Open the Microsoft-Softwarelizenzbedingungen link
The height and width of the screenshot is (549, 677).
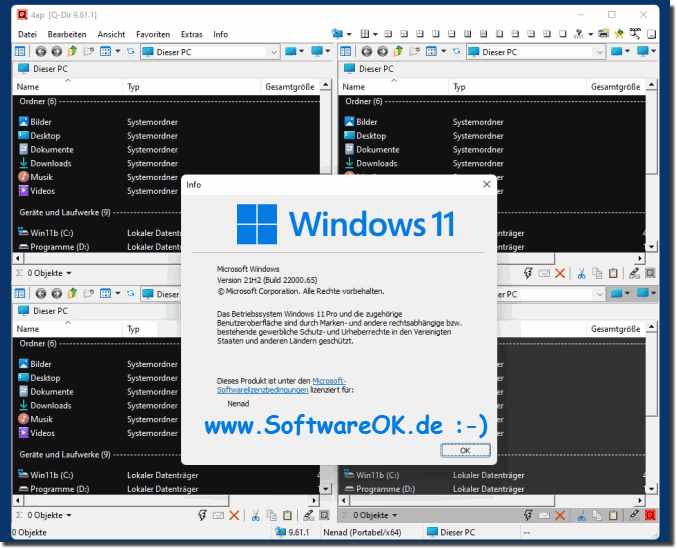tap(283, 385)
